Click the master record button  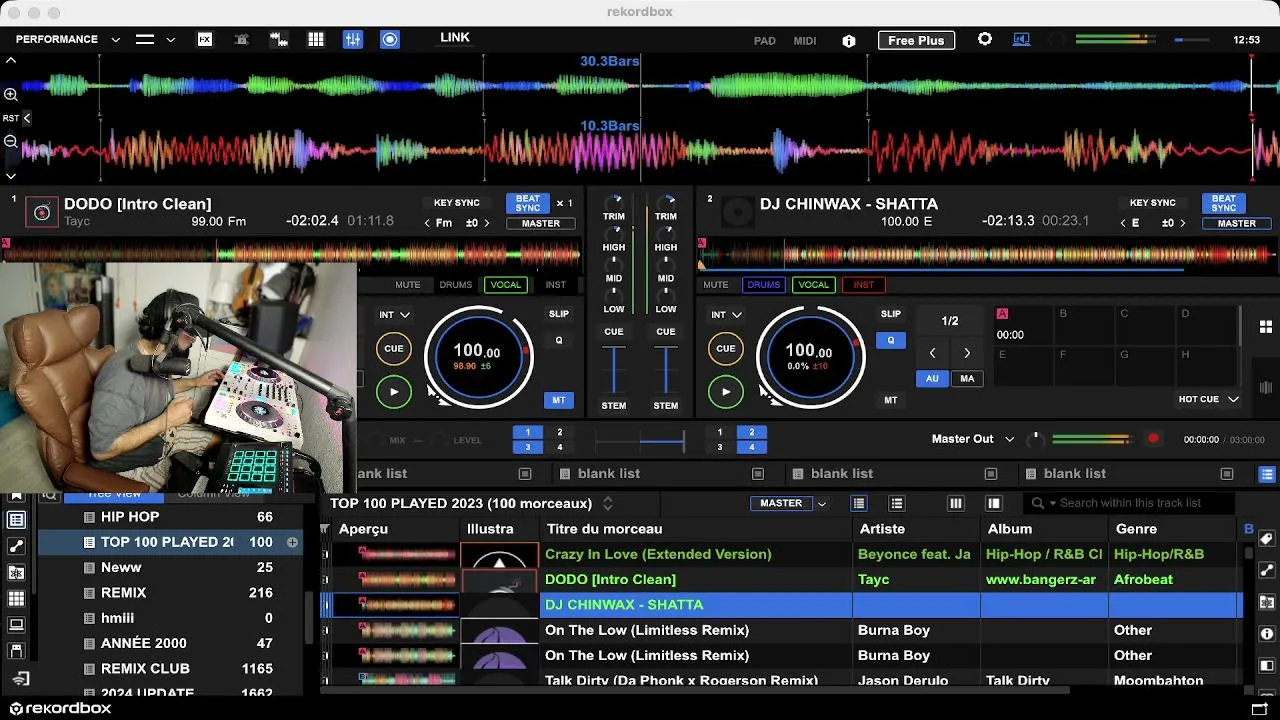1153,439
